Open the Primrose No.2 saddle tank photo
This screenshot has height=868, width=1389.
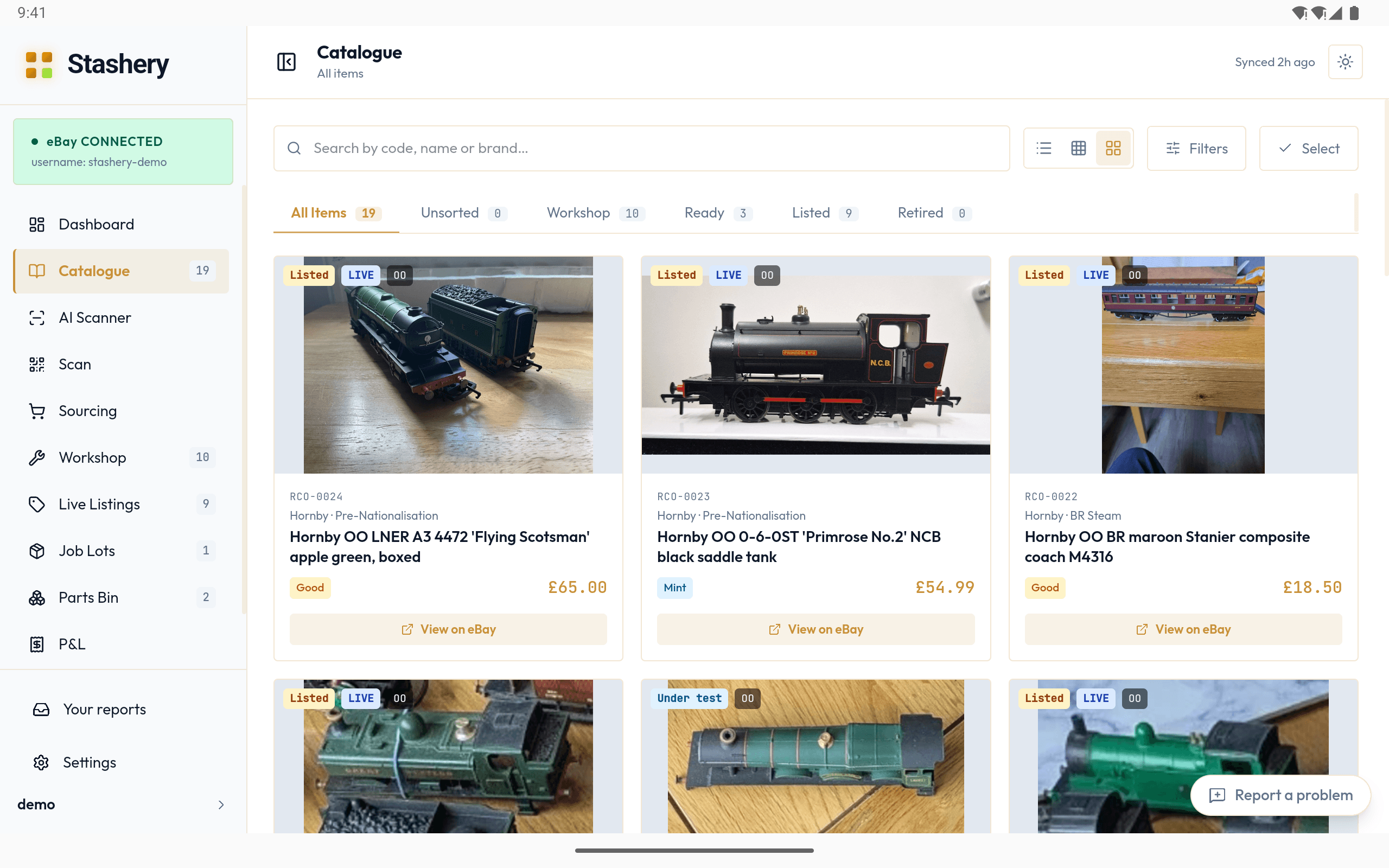[815, 365]
